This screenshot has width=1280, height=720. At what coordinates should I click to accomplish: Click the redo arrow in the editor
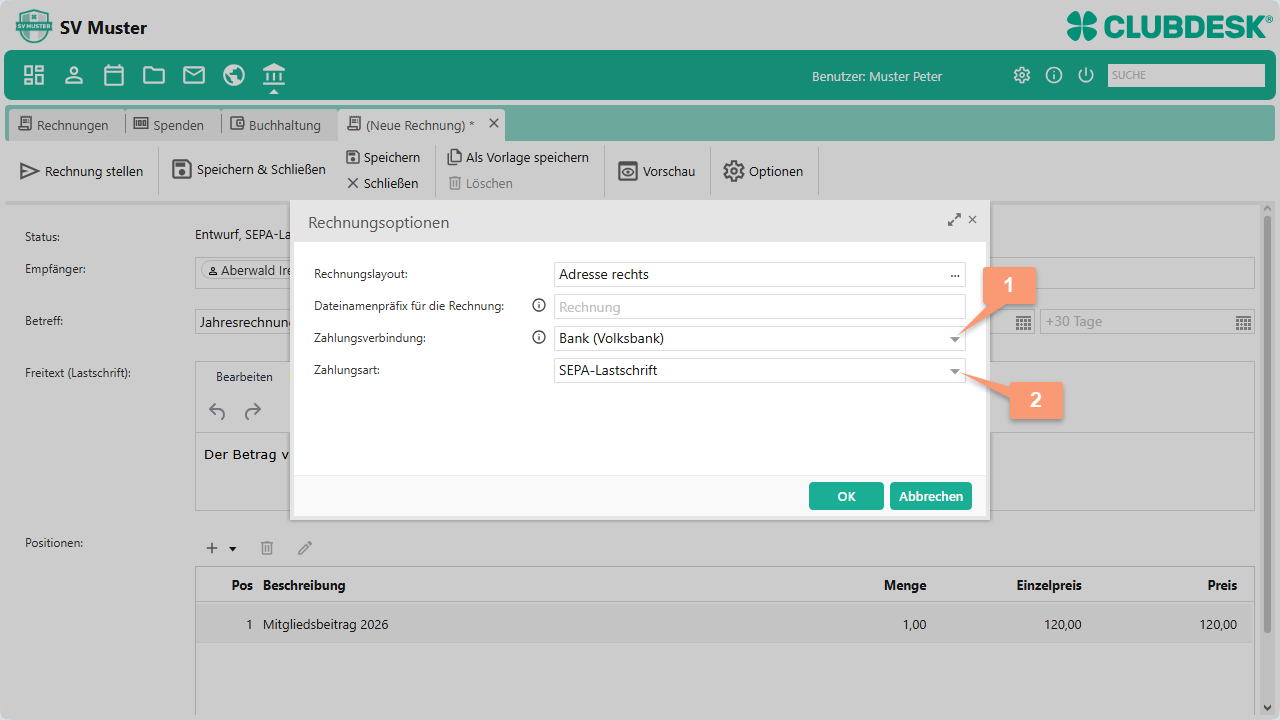pyautogui.click(x=253, y=410)
